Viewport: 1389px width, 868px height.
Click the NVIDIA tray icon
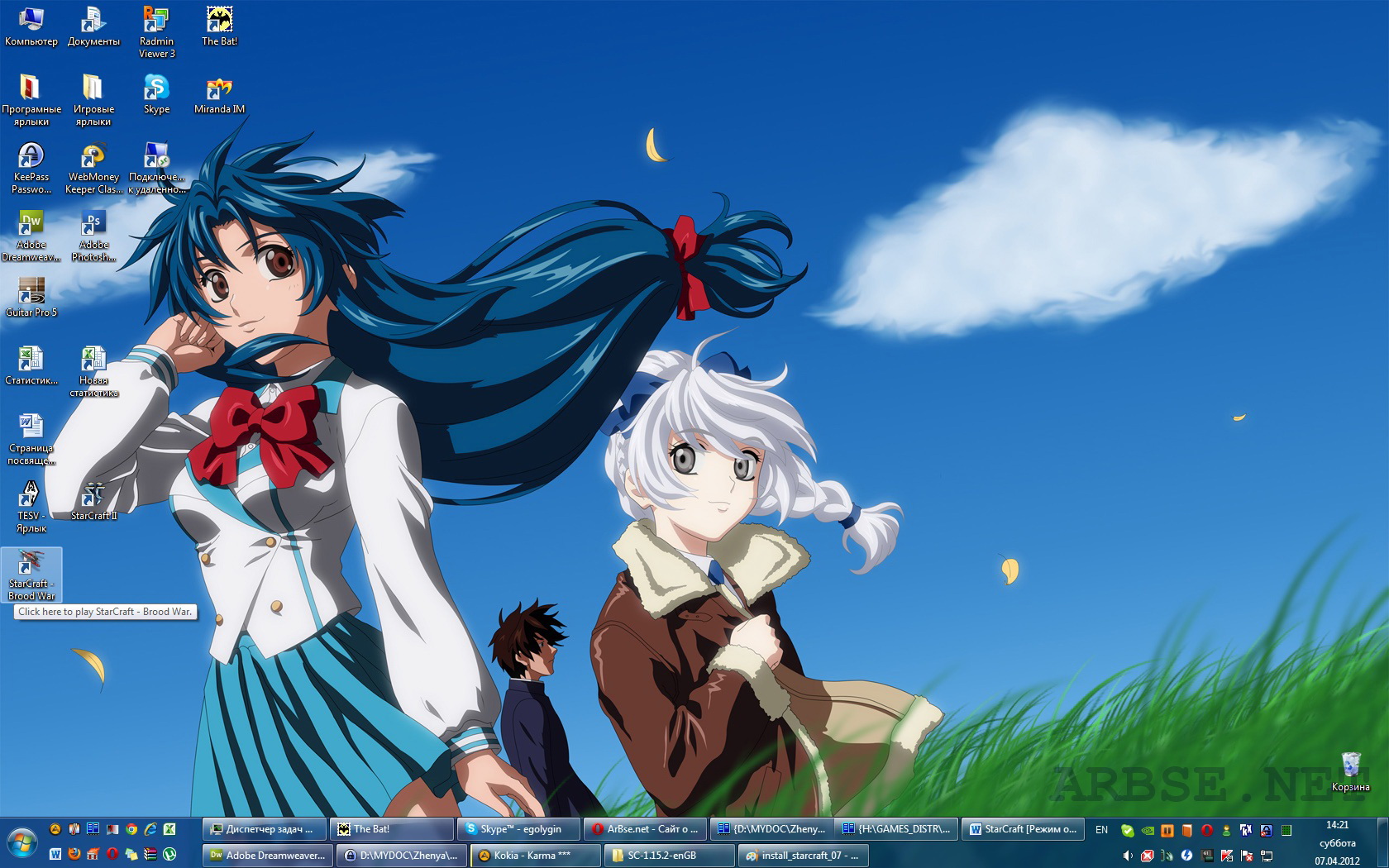(x=1148, y=830)
